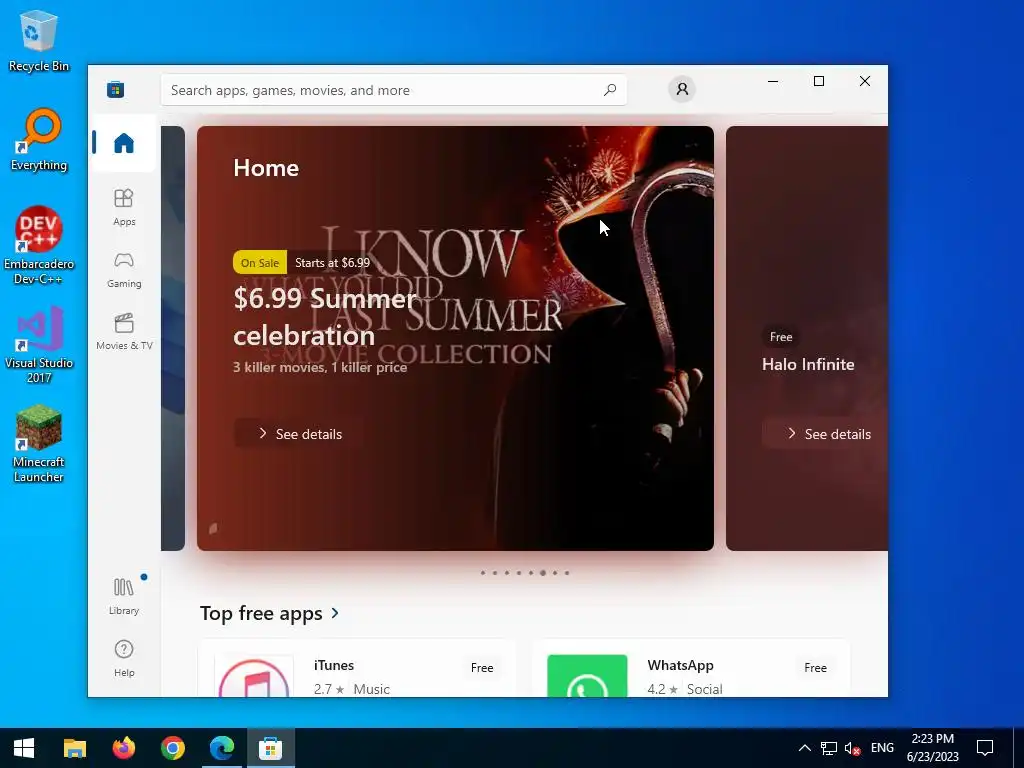Click the Free button for WhatsApp
The width and height of the screenshot is (1024, 768).
point(815,667)
